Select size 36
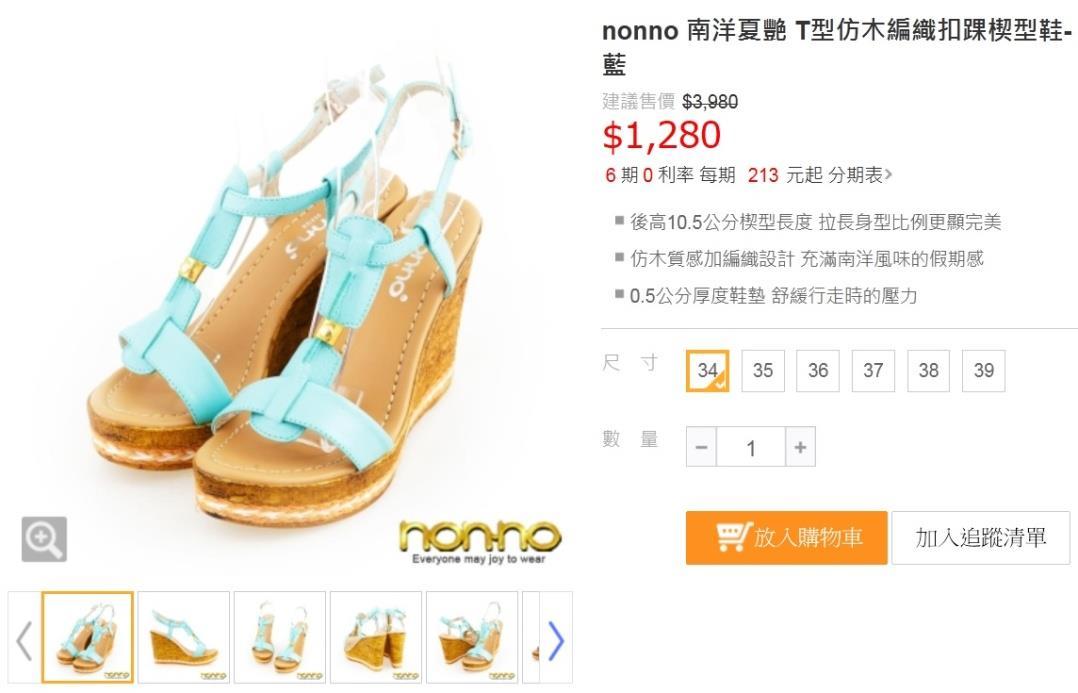1078x693 pixels. (x=818, y=371)
